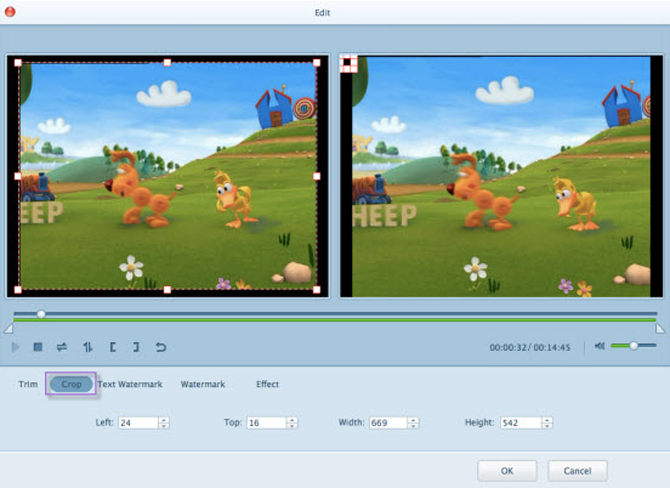Switch to the Effect tab

(x=267, y=384)
